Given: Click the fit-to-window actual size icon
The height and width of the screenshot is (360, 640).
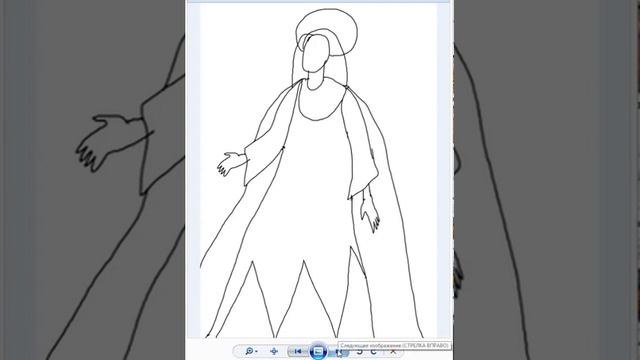Looking at the screenshot, I should pyautogui.click(x=274, y=351).
